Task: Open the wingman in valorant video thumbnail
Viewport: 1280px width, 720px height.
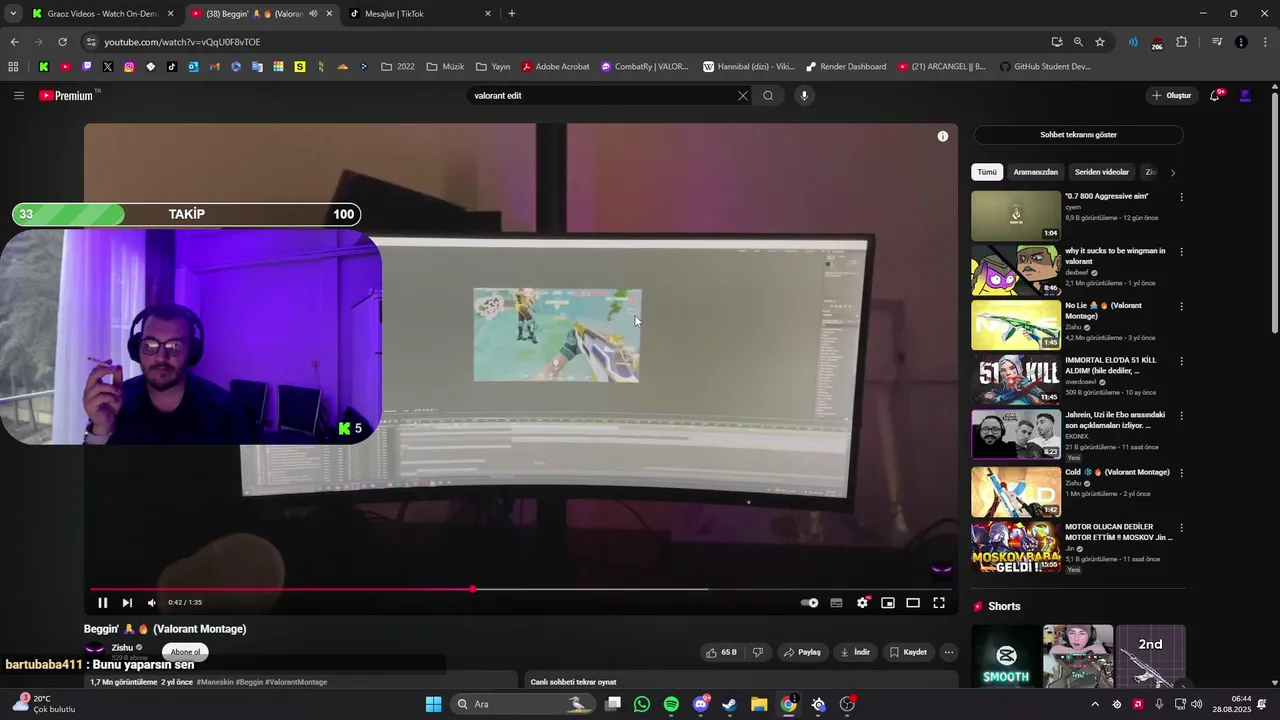Action: click(x=1016, y=270)
